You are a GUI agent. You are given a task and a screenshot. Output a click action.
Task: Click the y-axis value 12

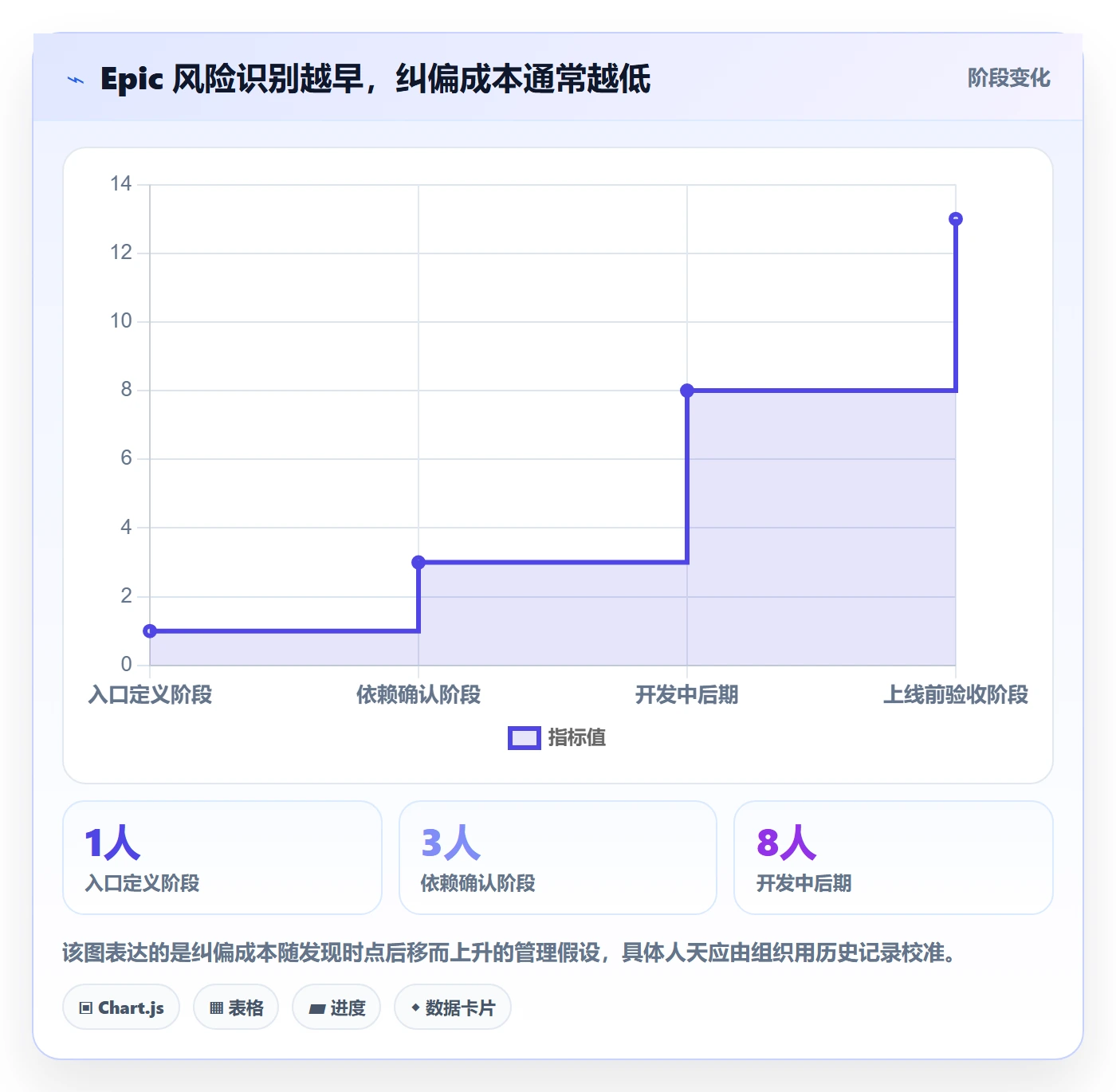121,253
